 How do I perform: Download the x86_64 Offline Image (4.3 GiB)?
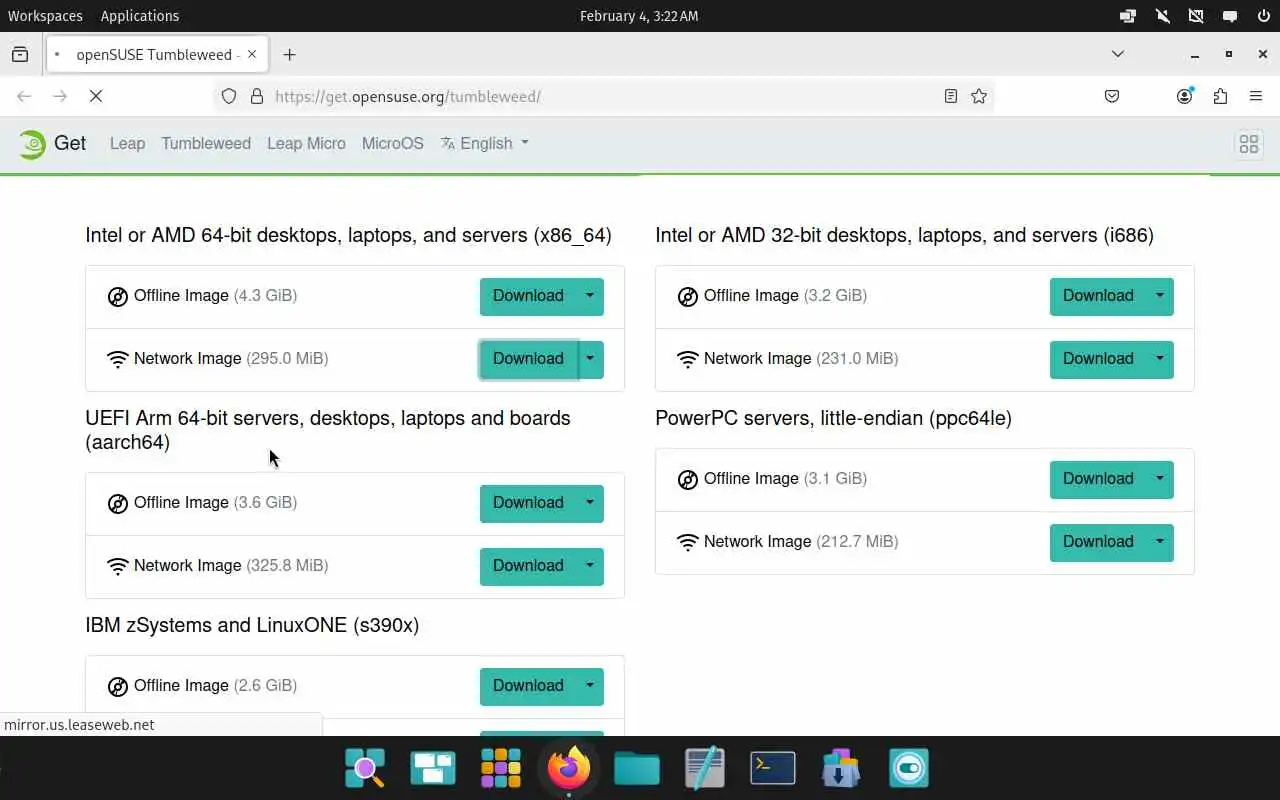tap(528, 296)
